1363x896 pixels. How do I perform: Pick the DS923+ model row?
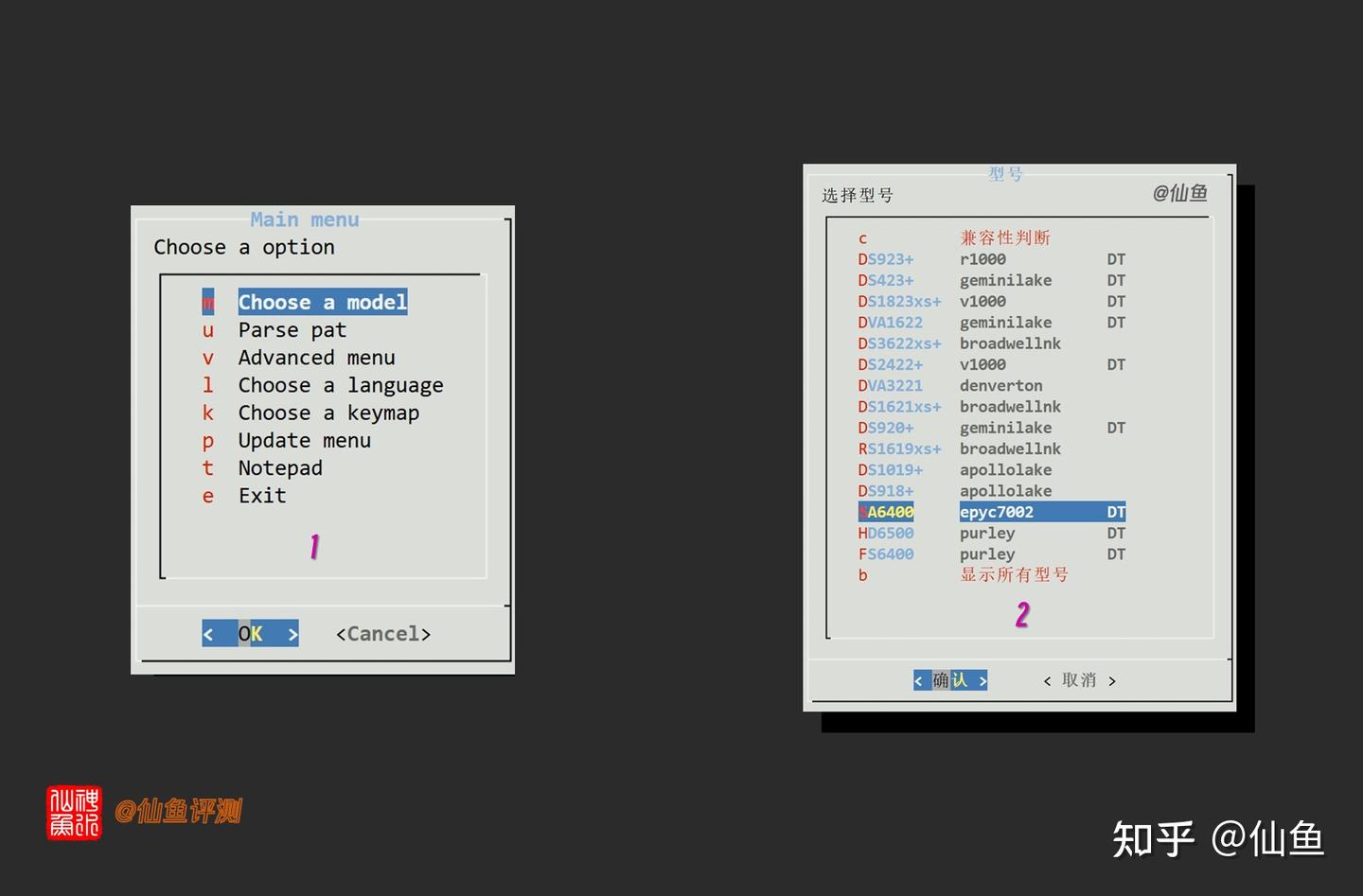click(x=992, y=259)
